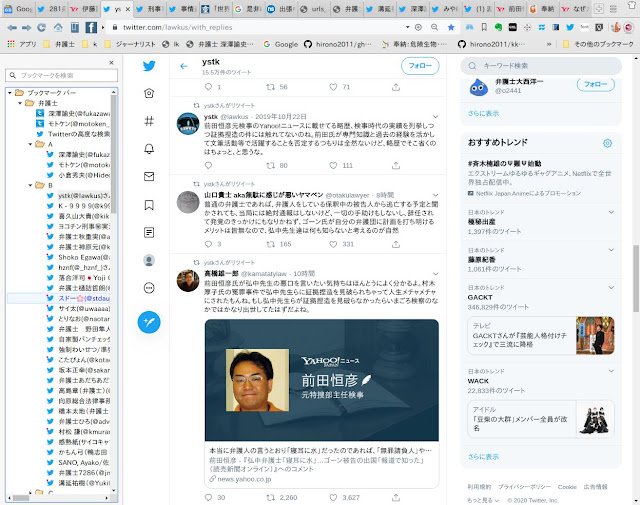
Task: Show more bookmarks bar items chevron
Action: click(549, 44)
